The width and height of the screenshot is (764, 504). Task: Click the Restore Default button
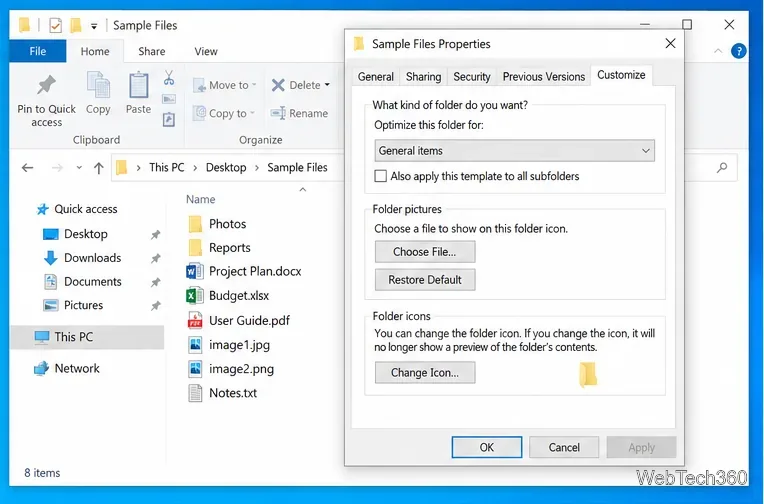pos(425,280)
